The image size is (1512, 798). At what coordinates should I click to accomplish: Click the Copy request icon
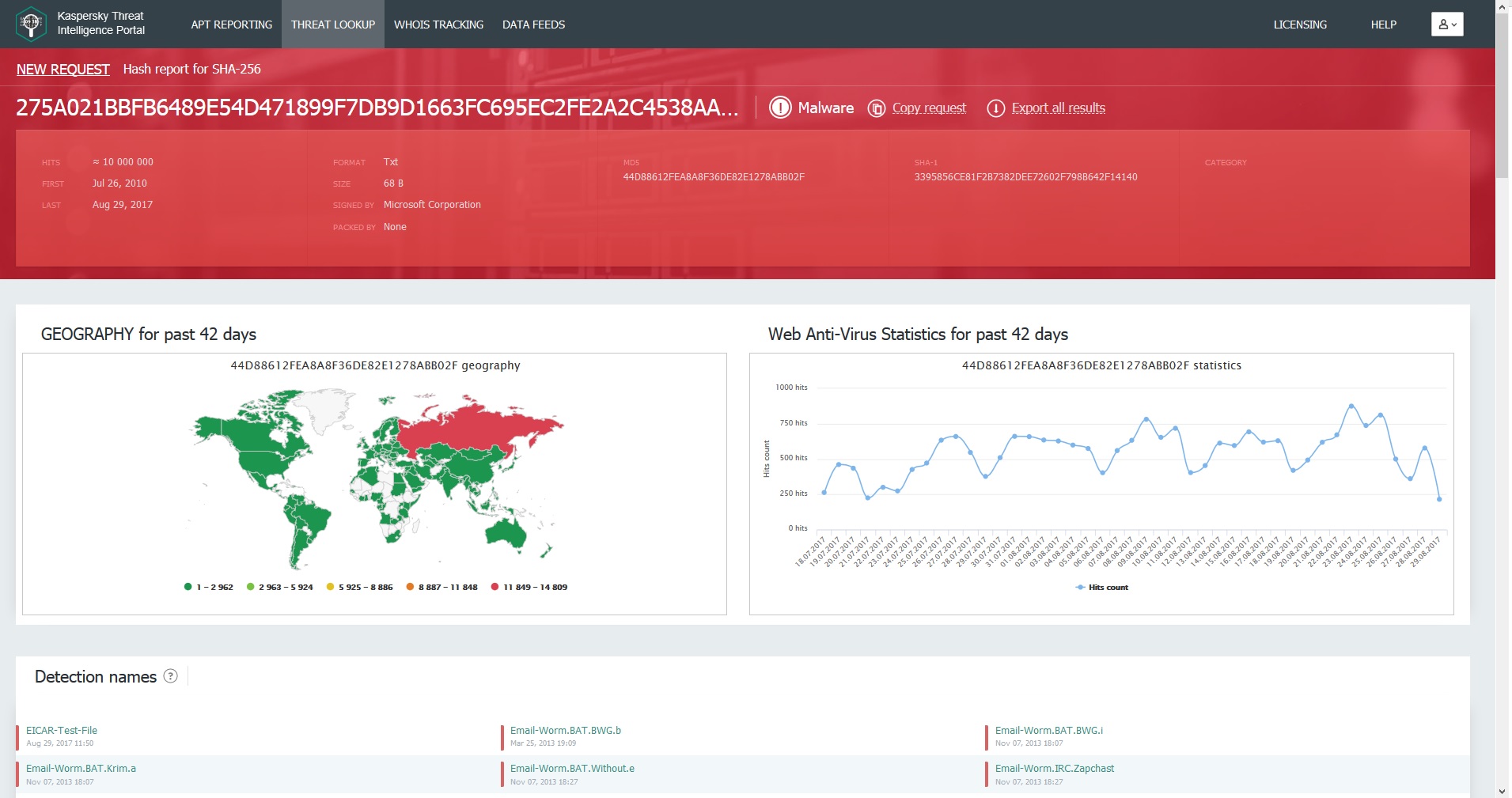coord(876,108)
